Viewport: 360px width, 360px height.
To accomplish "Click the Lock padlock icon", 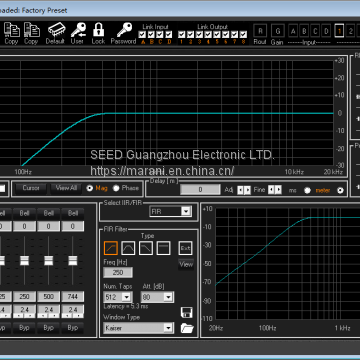I will pos(98,30).
